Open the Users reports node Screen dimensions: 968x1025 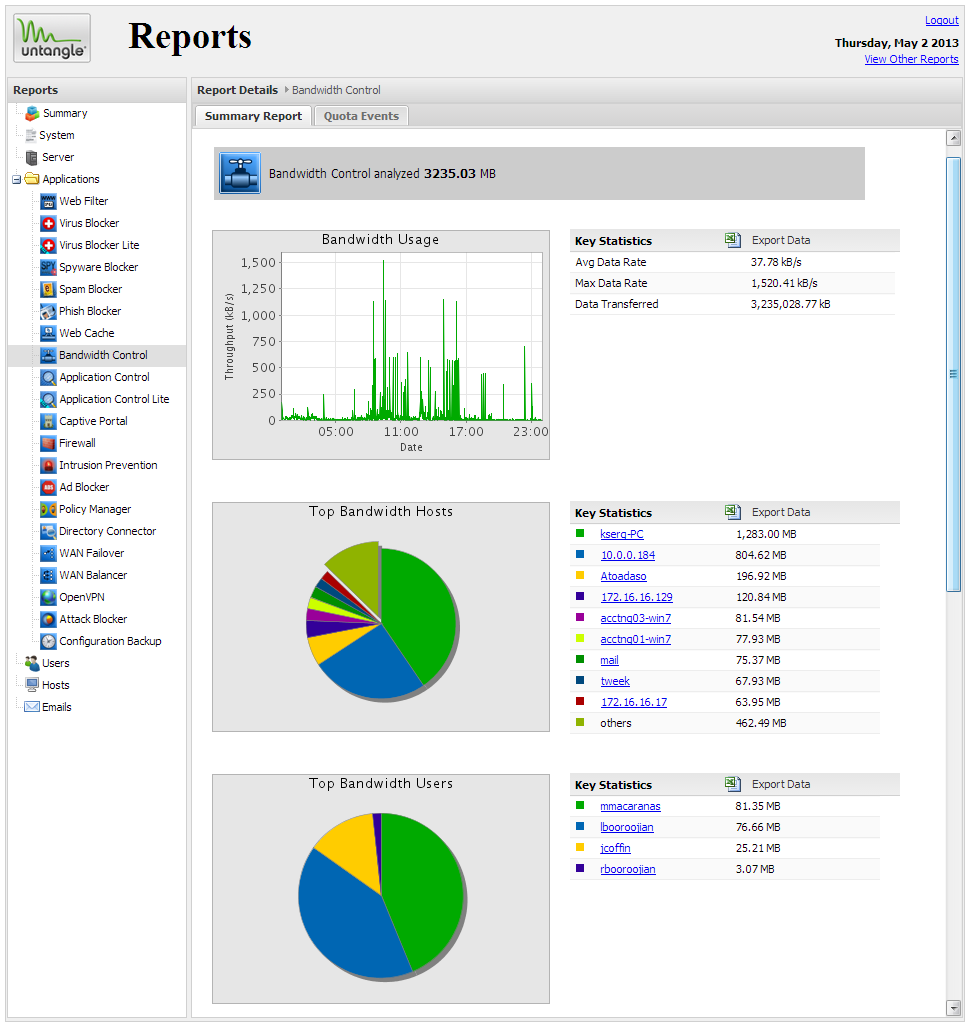point(56,664)
